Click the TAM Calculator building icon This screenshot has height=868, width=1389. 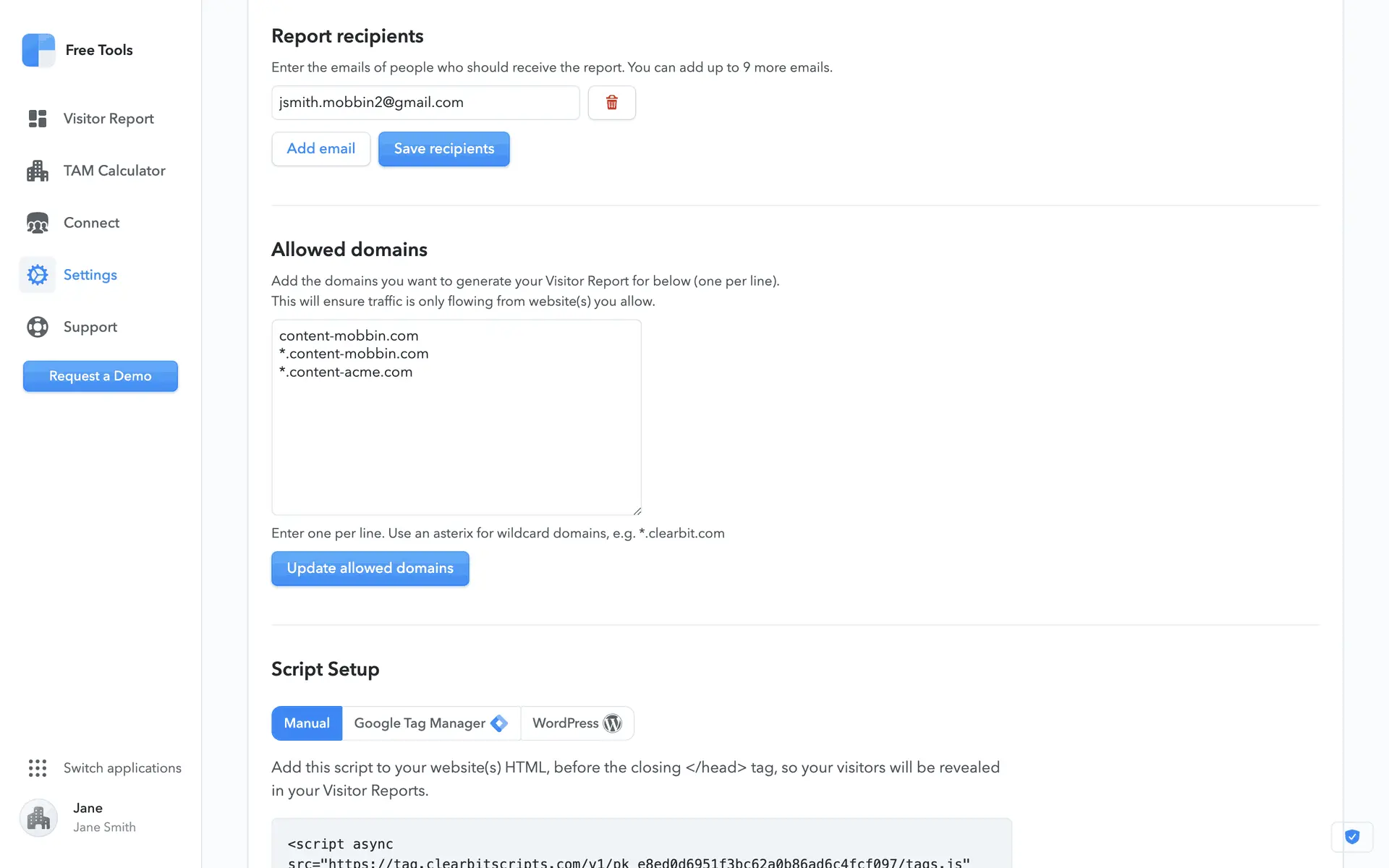38,171
